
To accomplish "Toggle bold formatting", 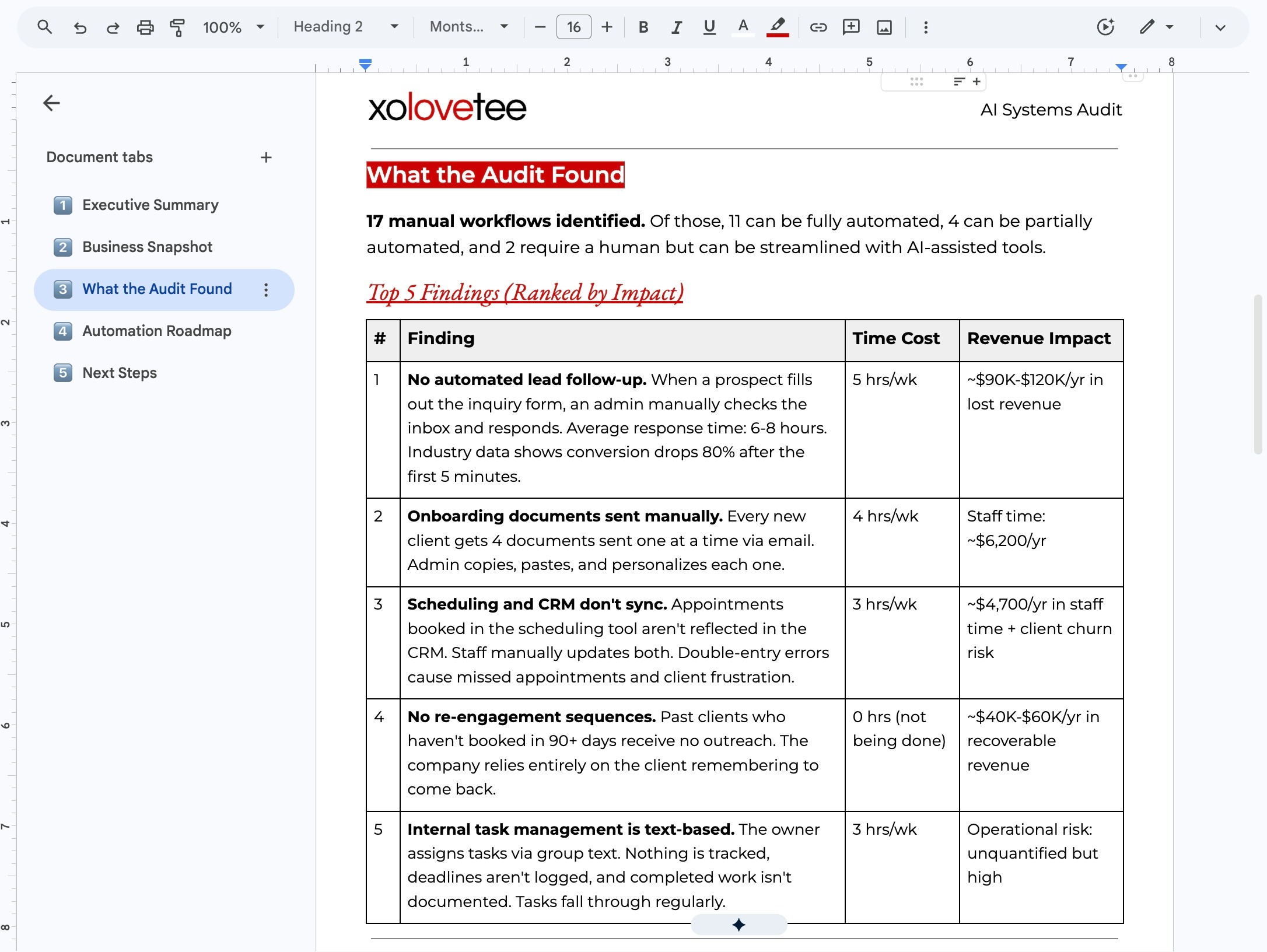I will (643, 27).
